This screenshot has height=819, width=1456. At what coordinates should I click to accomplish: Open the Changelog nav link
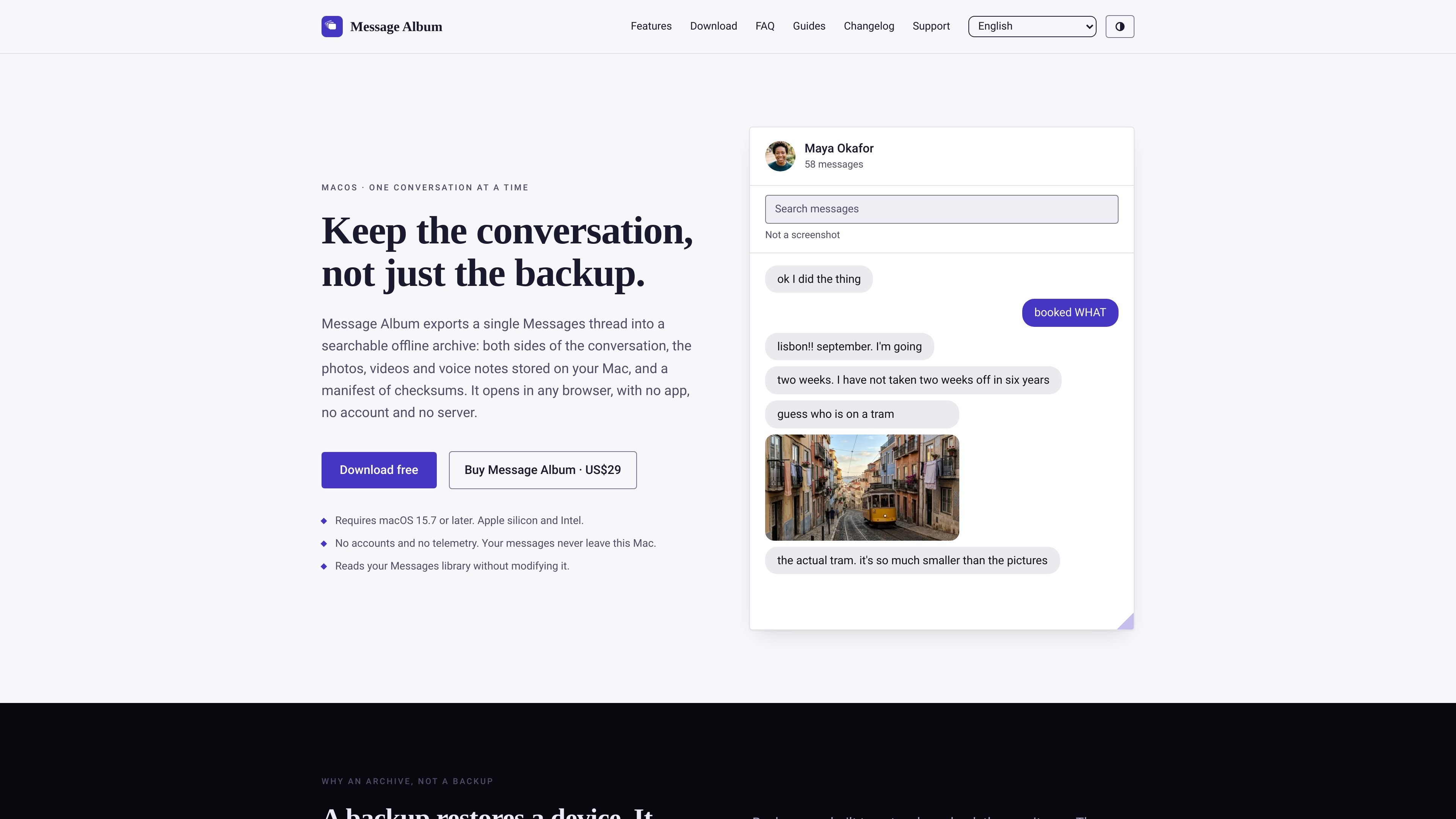coord(869,26)
